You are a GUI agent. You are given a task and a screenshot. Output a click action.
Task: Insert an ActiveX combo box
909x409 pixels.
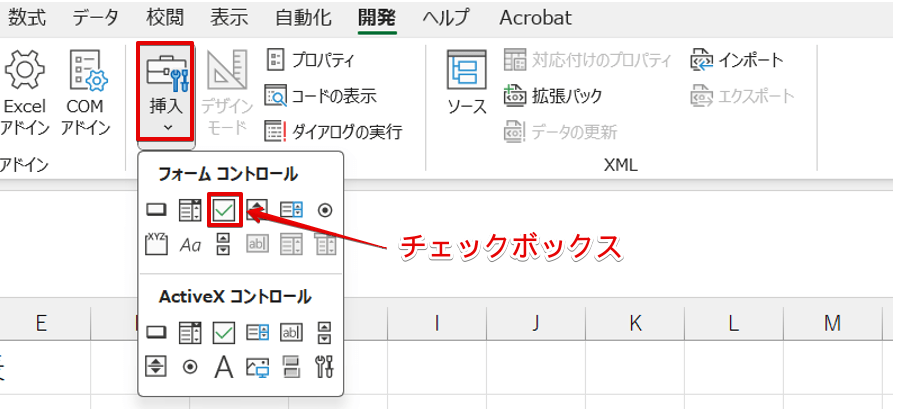[190, 333]
